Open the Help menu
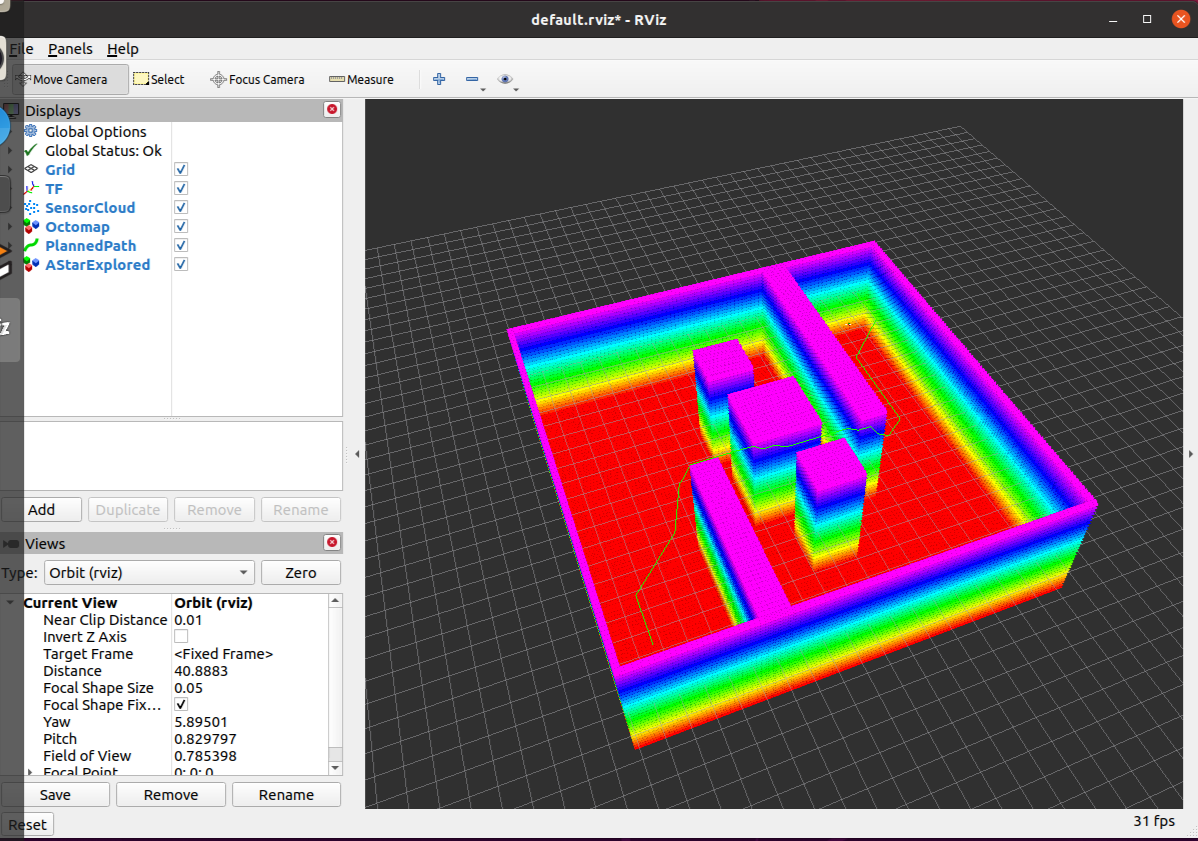This screenshot has width=1198, height=841. pyautogui.click(x=122, y=49)
